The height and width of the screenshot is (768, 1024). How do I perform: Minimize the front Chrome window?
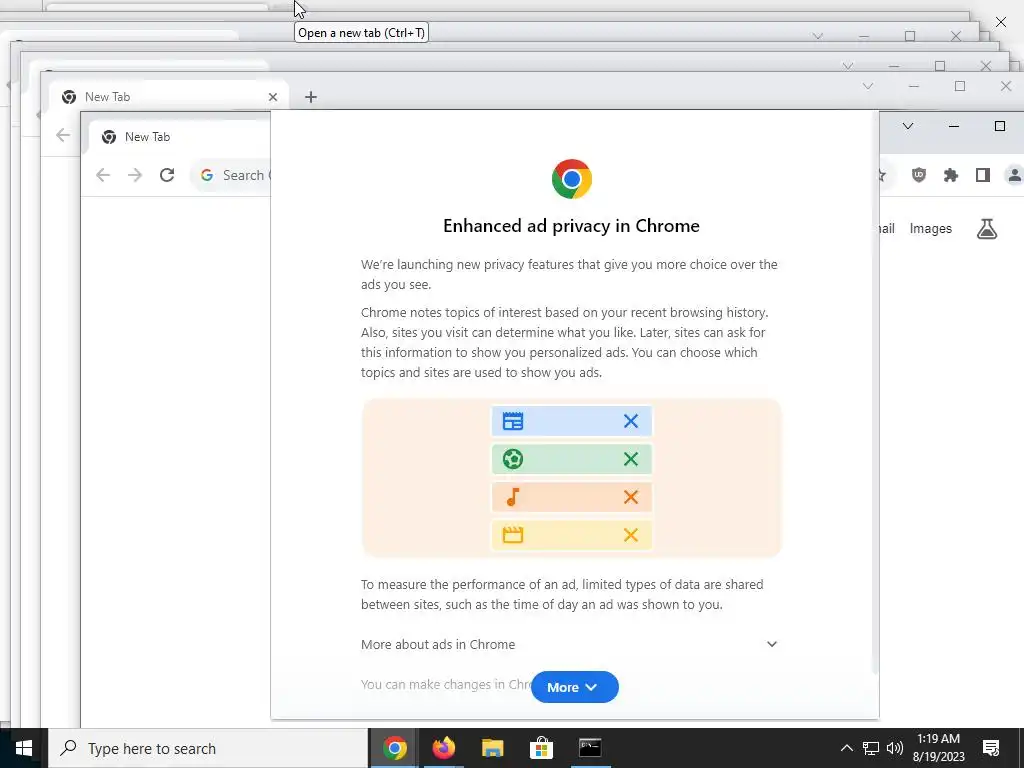click(x=953, y=126)
